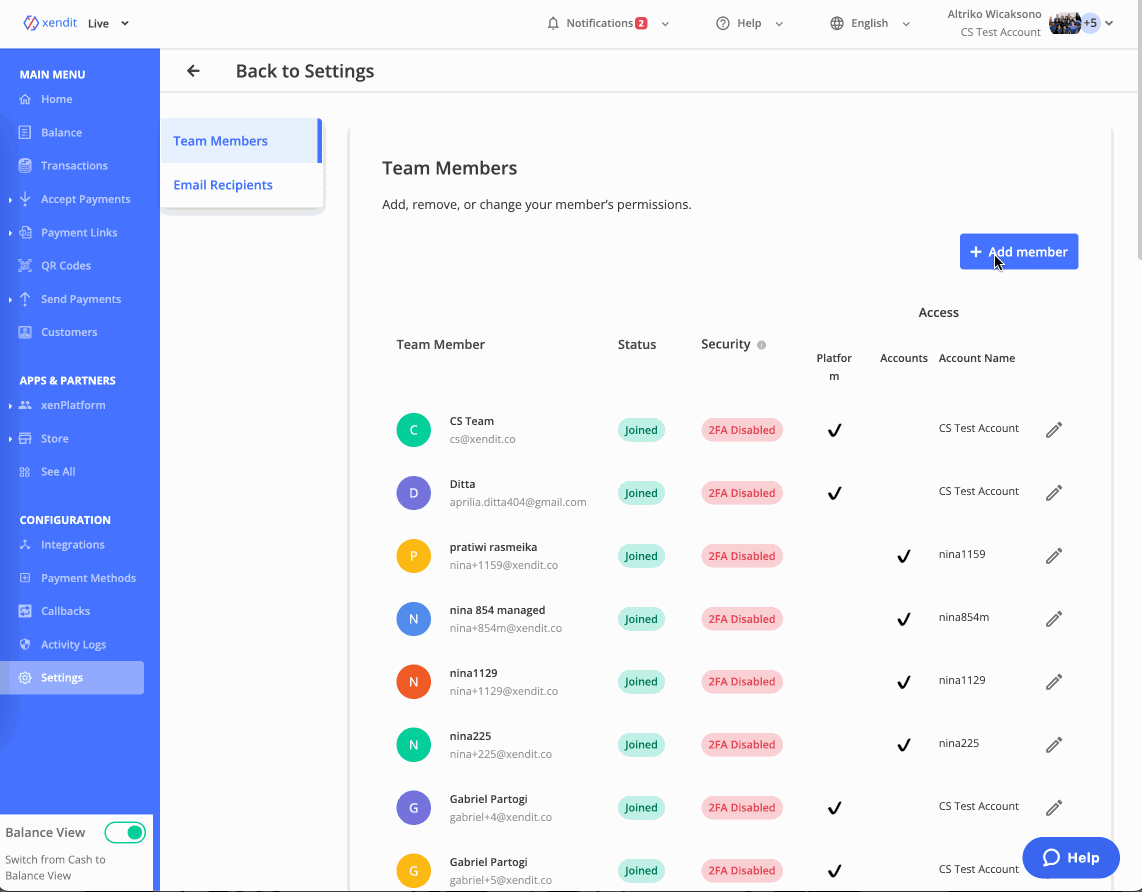Open the Notifications bell icon
This screenshot has width=1142, height=892.
tap(553, 22)
